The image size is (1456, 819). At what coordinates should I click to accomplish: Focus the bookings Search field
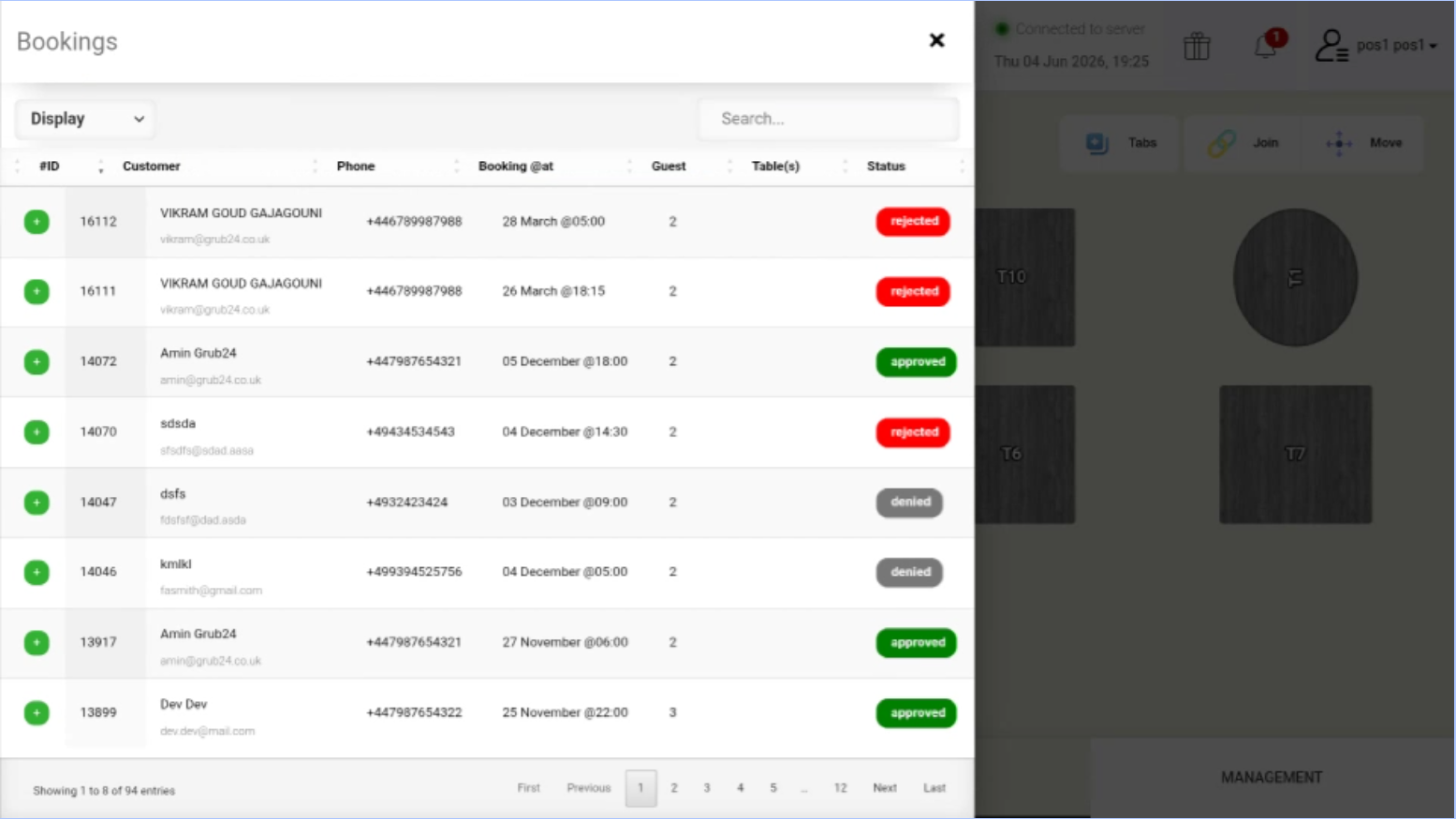[x=829, y=119]
